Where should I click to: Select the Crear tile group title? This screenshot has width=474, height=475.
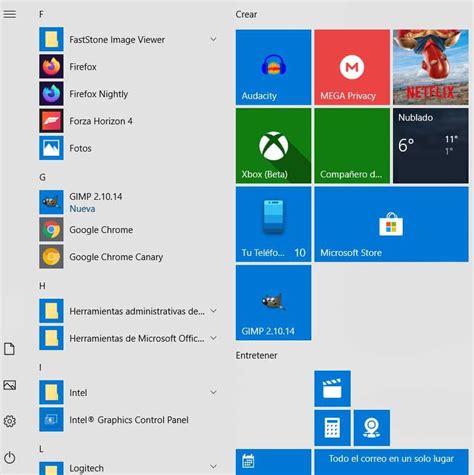(246, 14)
